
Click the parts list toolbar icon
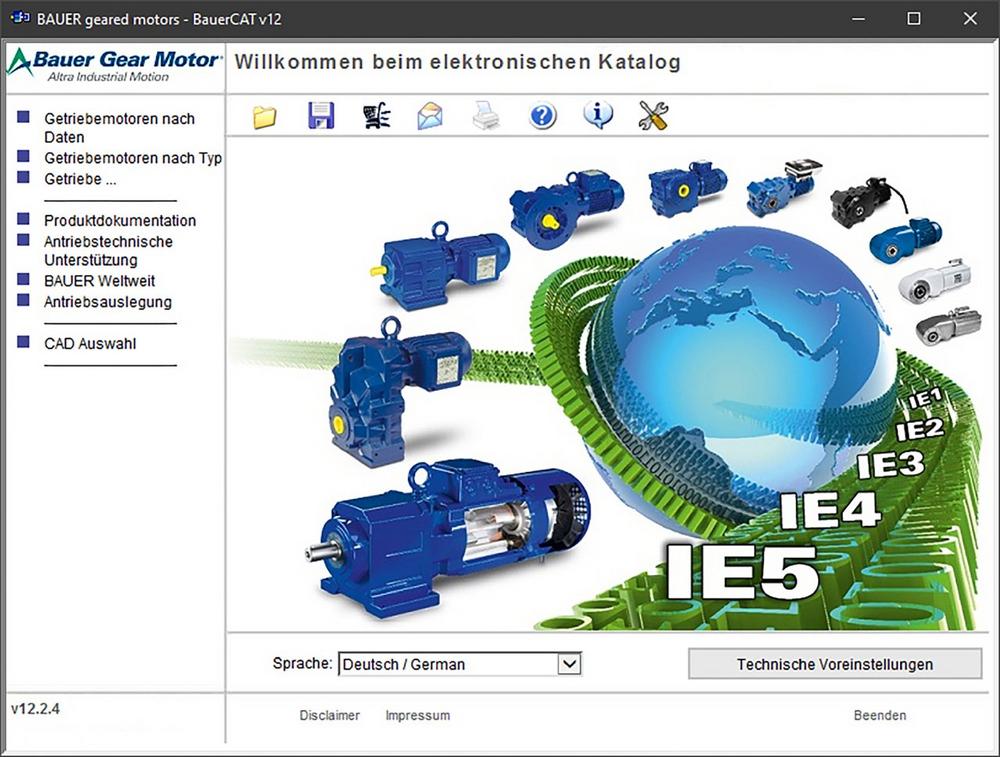pyautogui.click(x=376, y=117)
